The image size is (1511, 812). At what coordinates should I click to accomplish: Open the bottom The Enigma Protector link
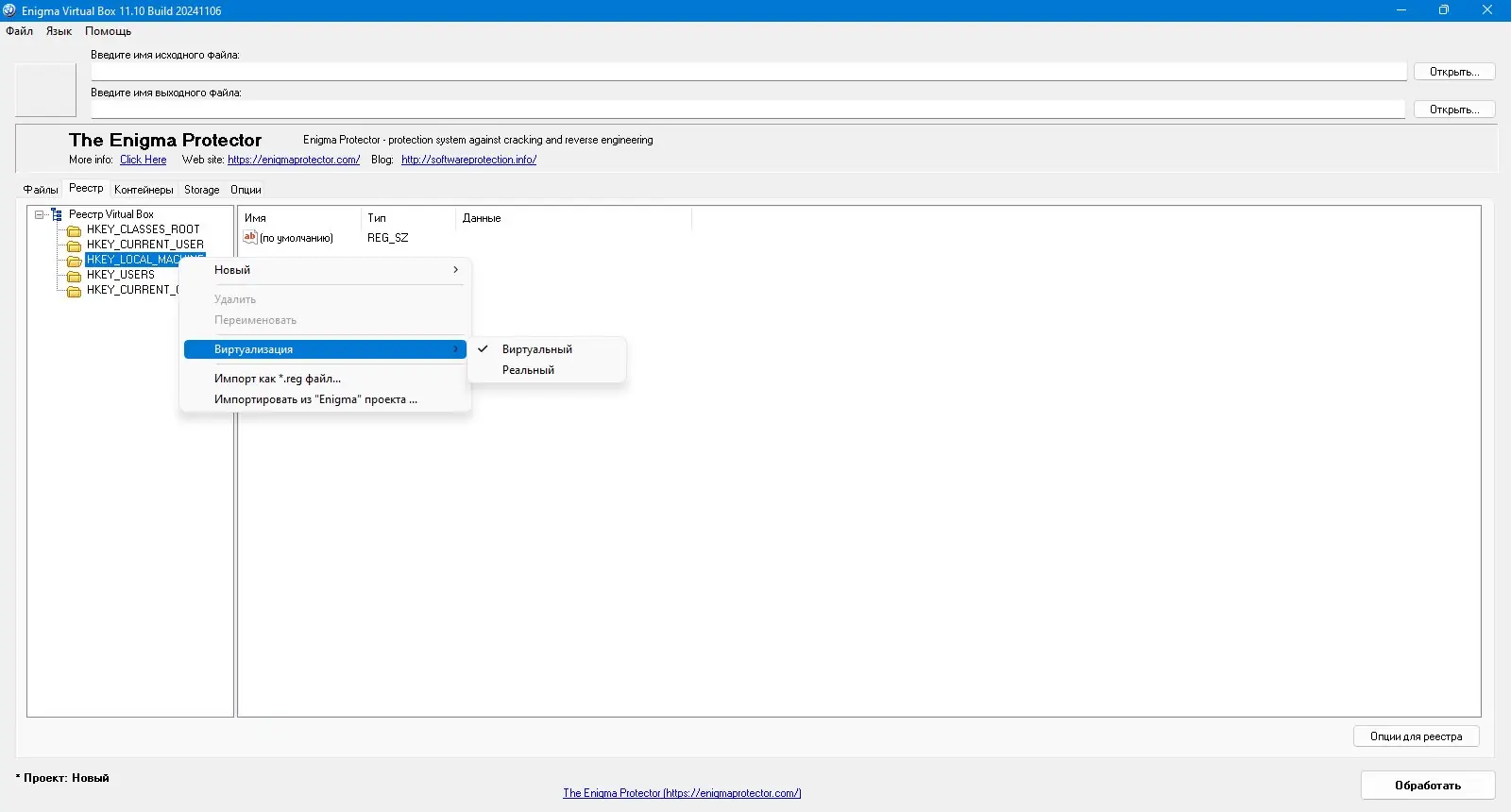tap(682, 793)
